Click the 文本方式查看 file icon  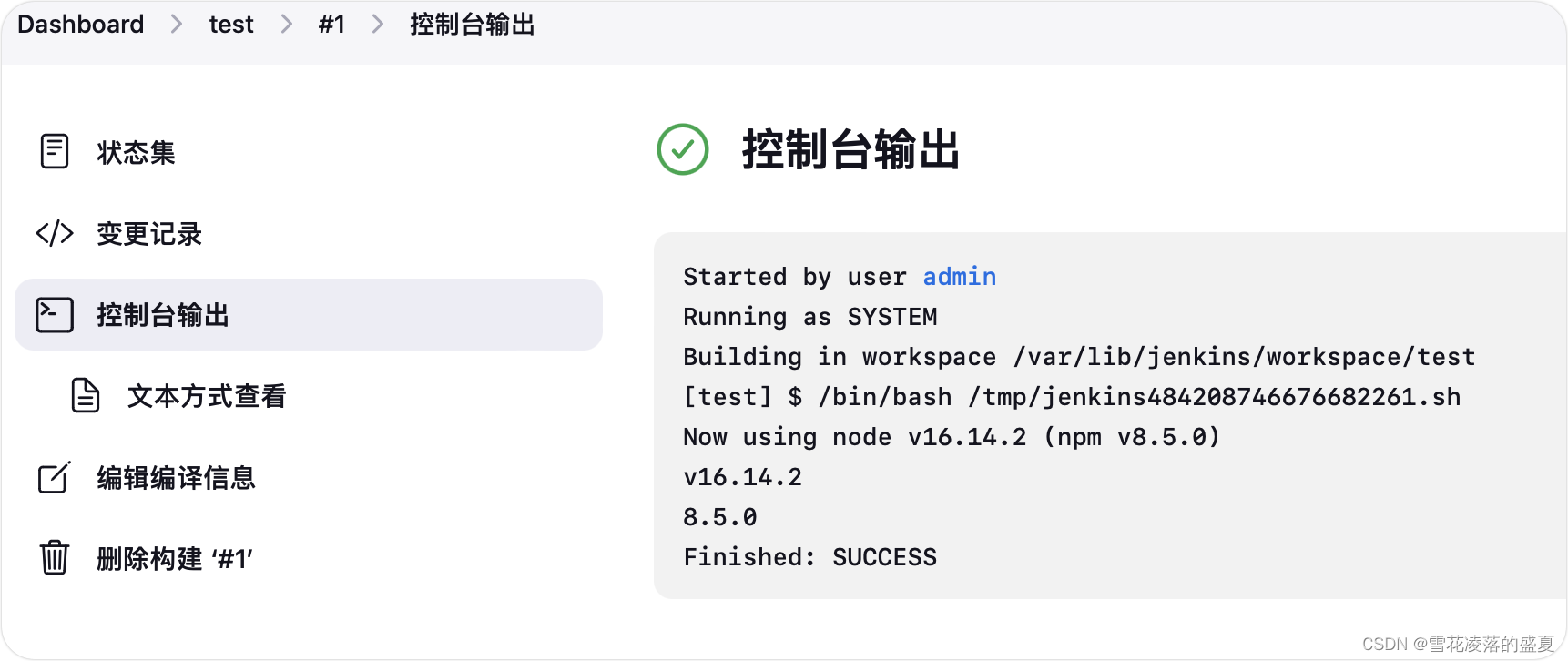(86, 396)
